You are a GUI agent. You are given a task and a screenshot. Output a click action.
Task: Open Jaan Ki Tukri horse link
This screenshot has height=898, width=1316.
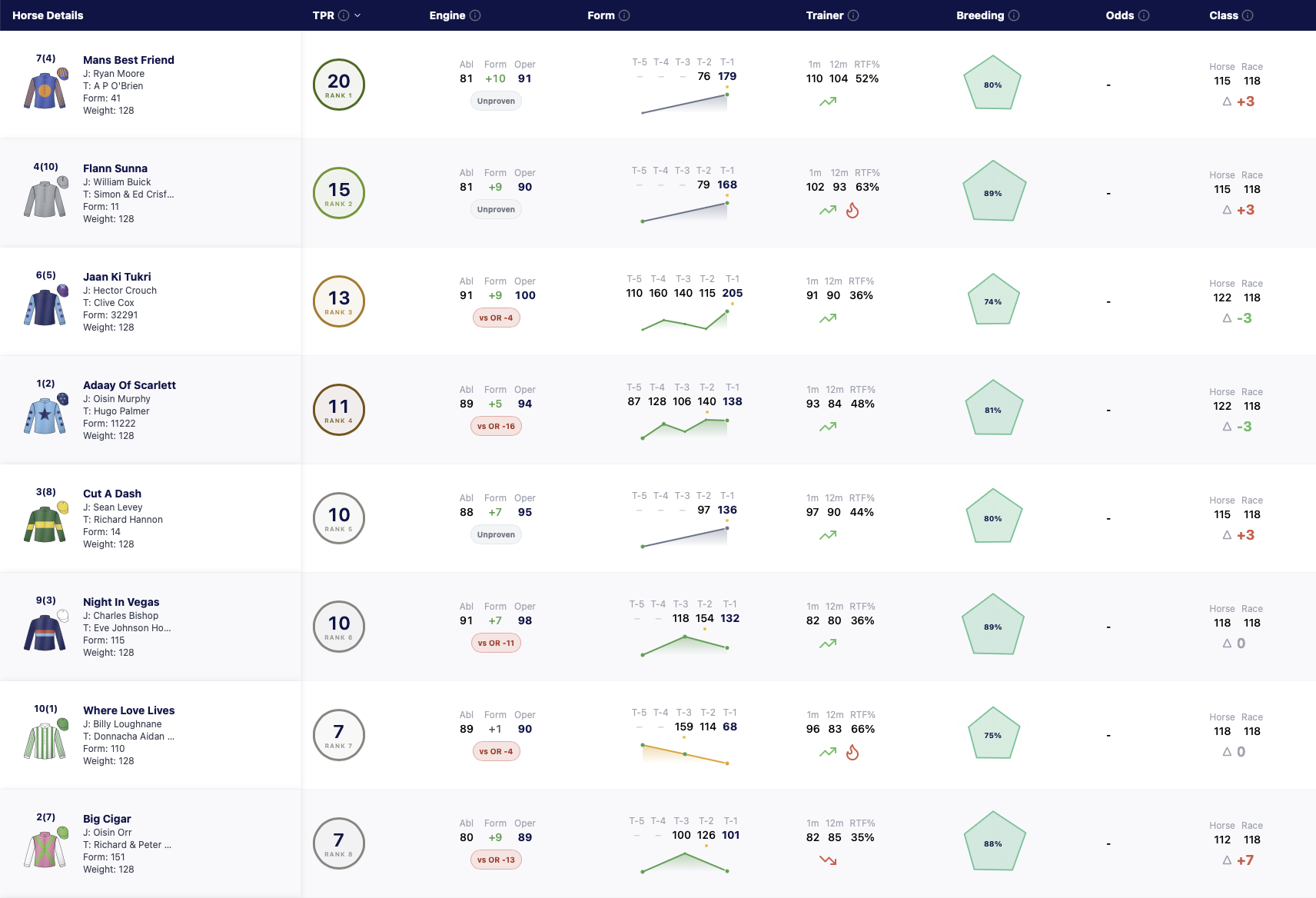pos(117,277)
